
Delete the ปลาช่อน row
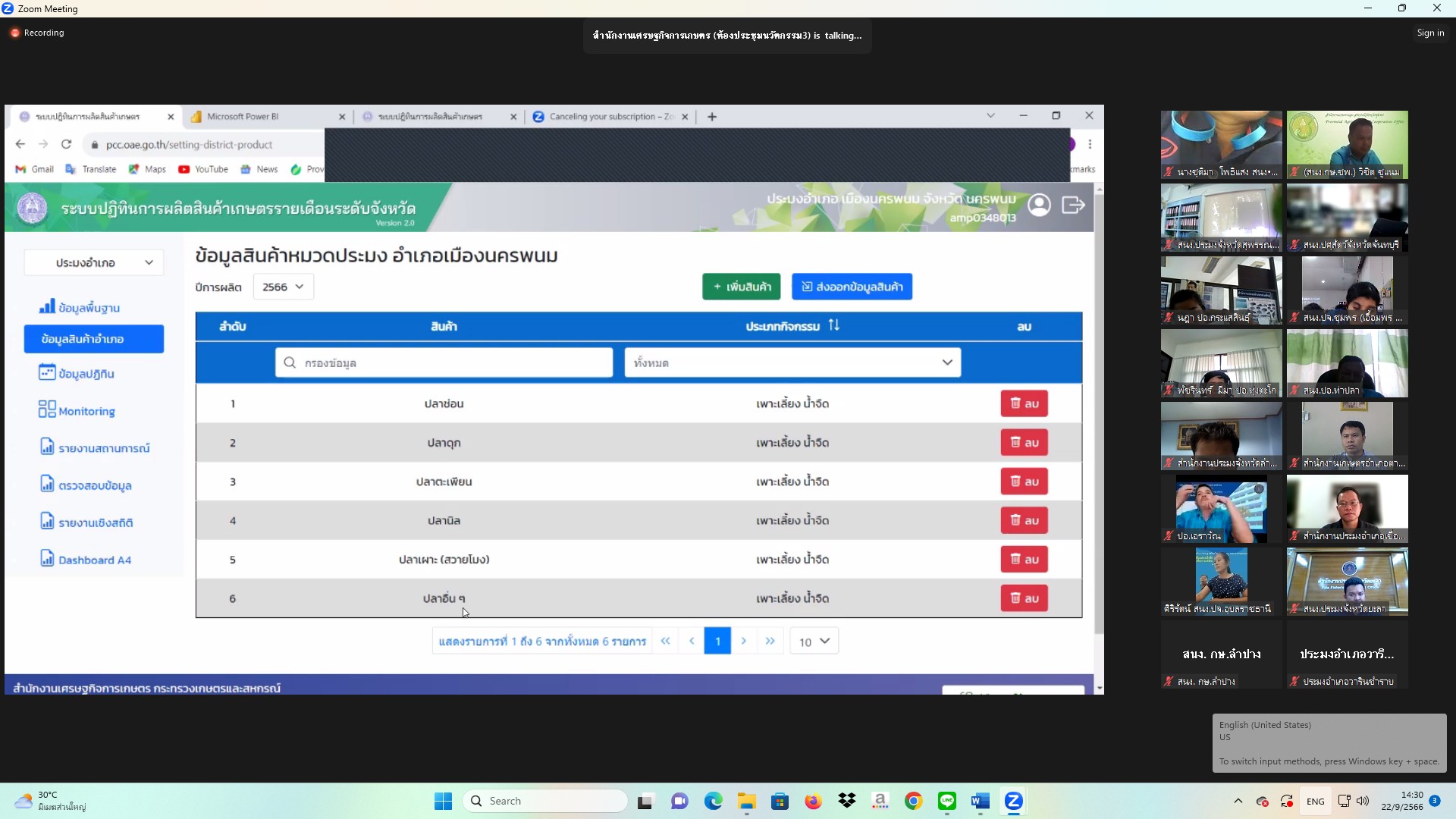[1024, 403]
